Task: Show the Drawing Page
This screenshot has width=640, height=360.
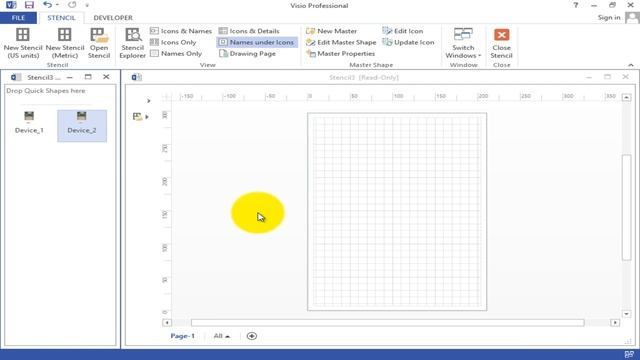Action: coord(247,53)
